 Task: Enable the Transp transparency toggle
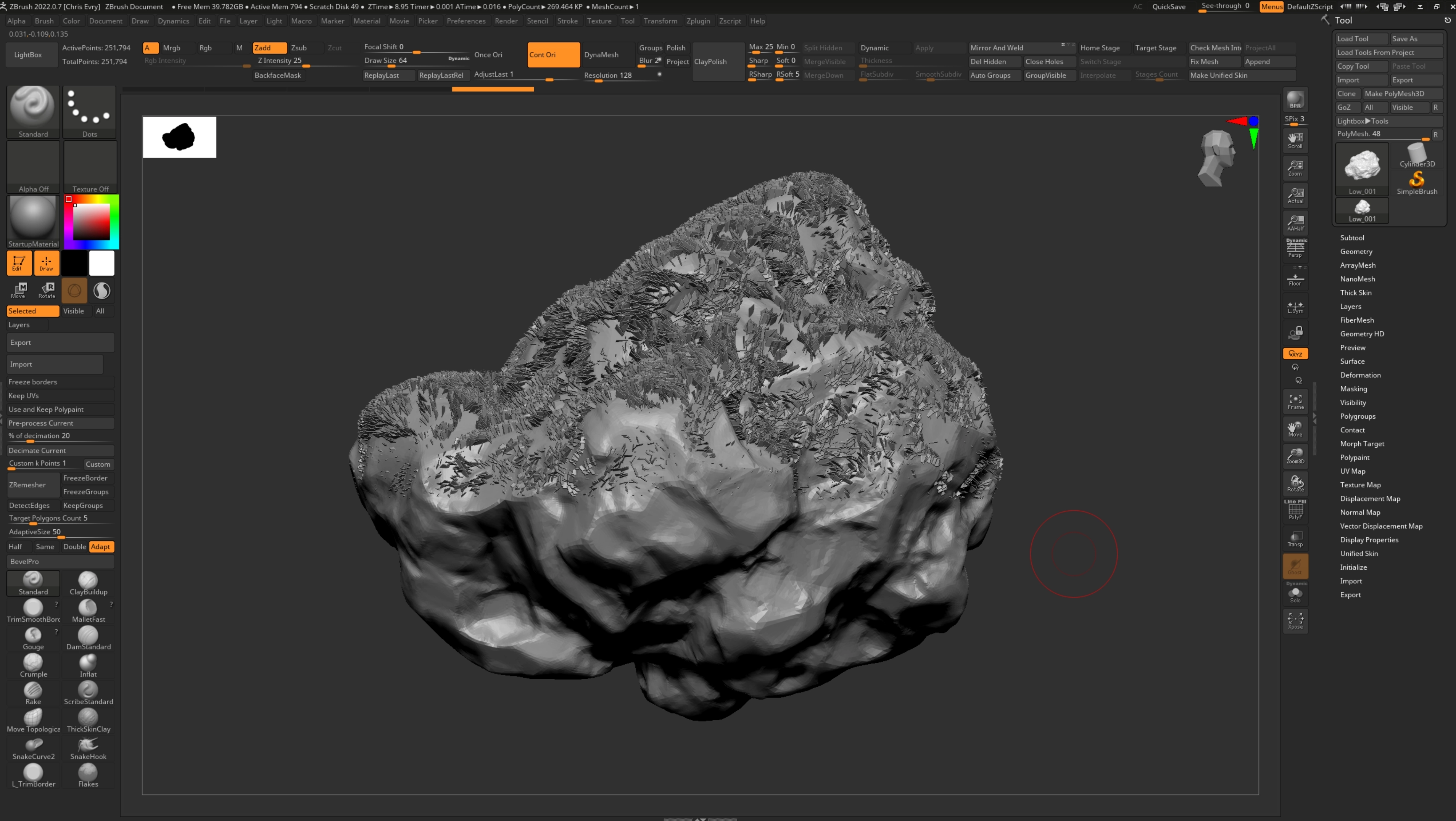(1295, 538)
